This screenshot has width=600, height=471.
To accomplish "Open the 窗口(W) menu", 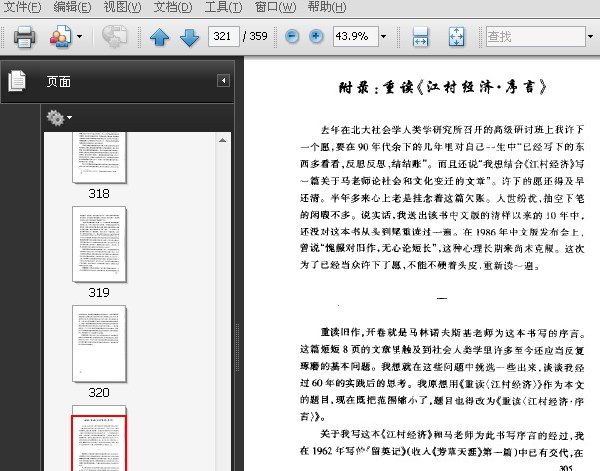I will pos(275,7).
